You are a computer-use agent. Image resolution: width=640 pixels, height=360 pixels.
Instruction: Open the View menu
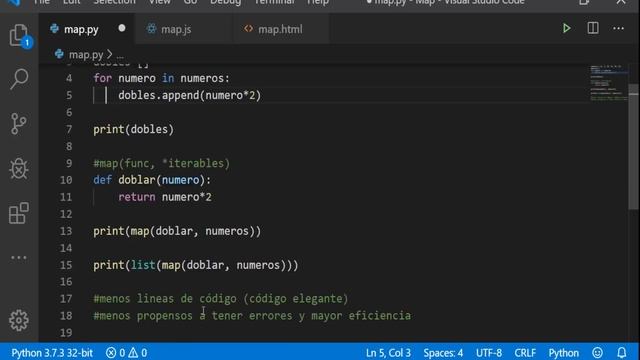pos(160,2)
